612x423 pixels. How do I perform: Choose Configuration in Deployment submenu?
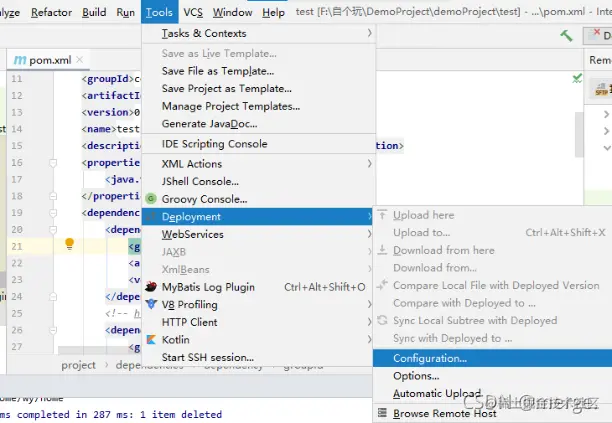[493, 358]
